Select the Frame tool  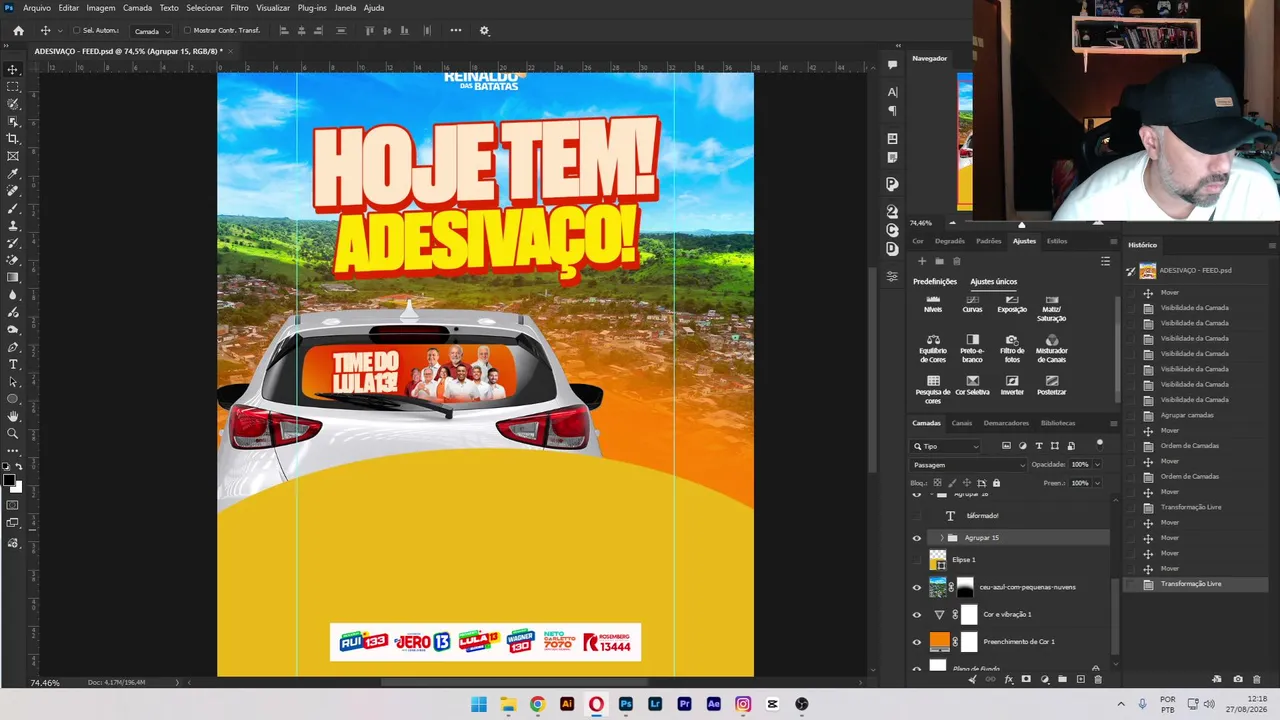click(13, 156)
